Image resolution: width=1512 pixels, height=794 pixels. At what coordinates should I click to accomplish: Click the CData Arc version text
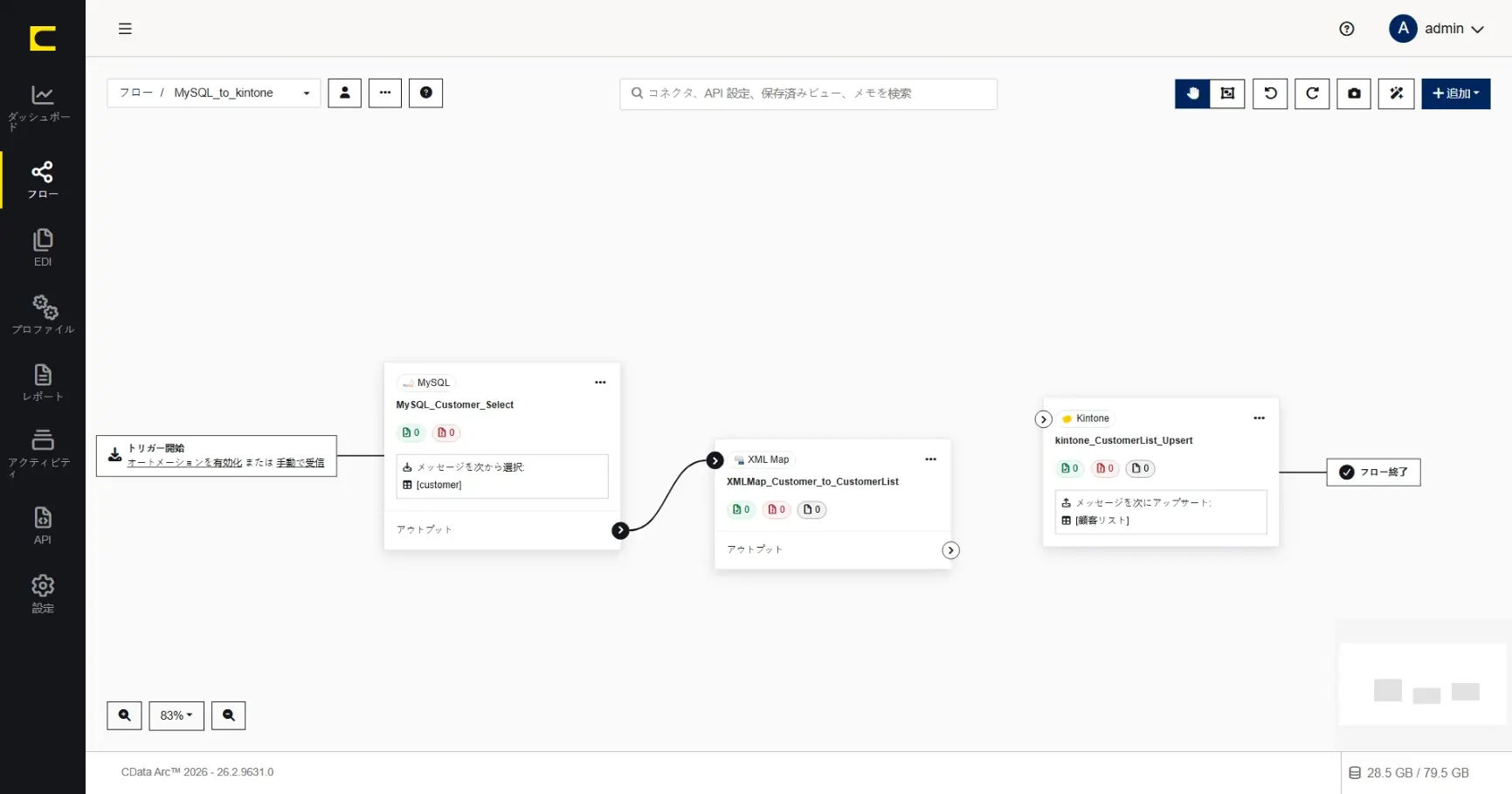tap(197, 772)
